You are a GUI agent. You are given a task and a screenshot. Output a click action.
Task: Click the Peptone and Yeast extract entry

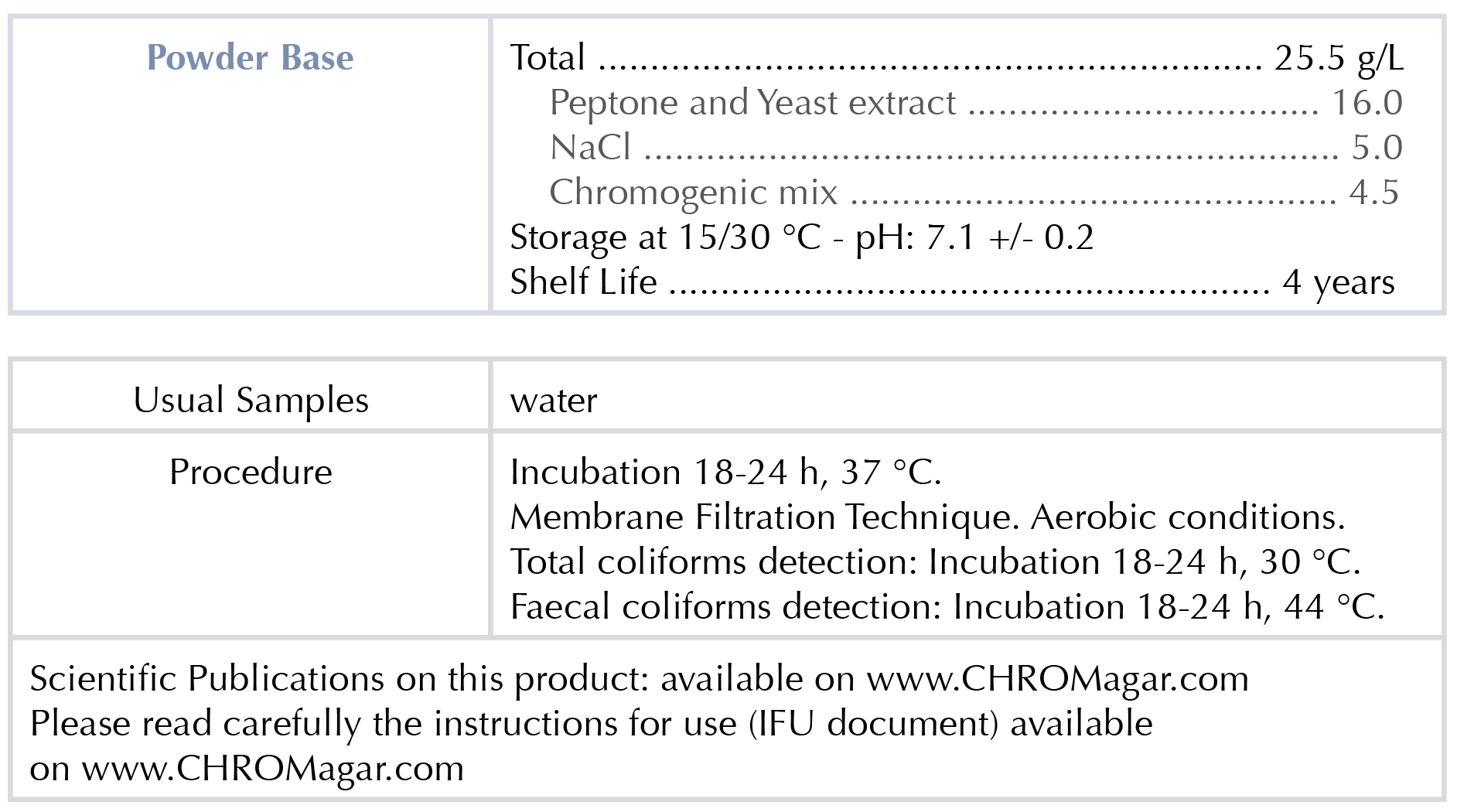[752, 103]
